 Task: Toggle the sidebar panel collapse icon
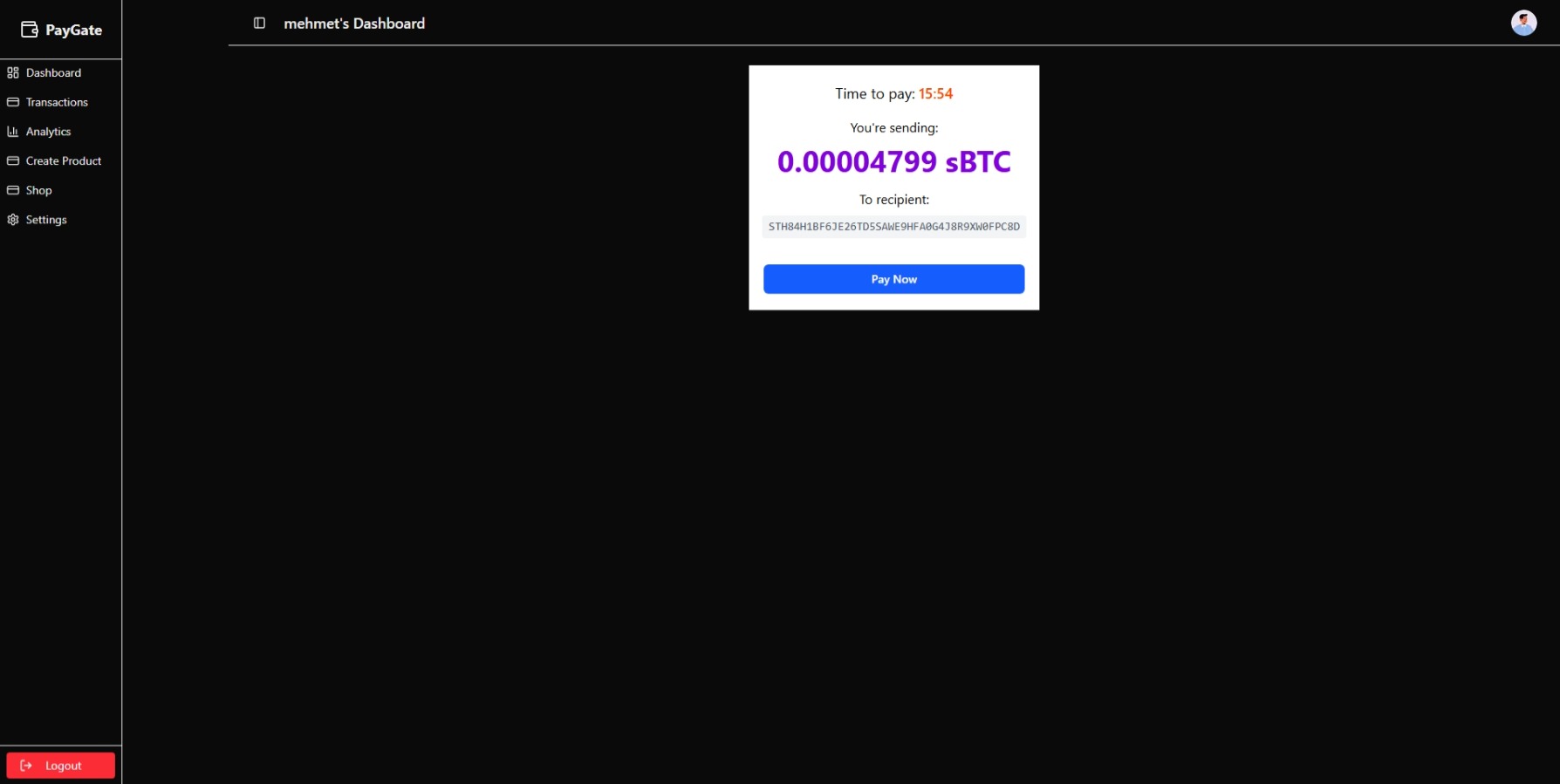pos(259,24)
